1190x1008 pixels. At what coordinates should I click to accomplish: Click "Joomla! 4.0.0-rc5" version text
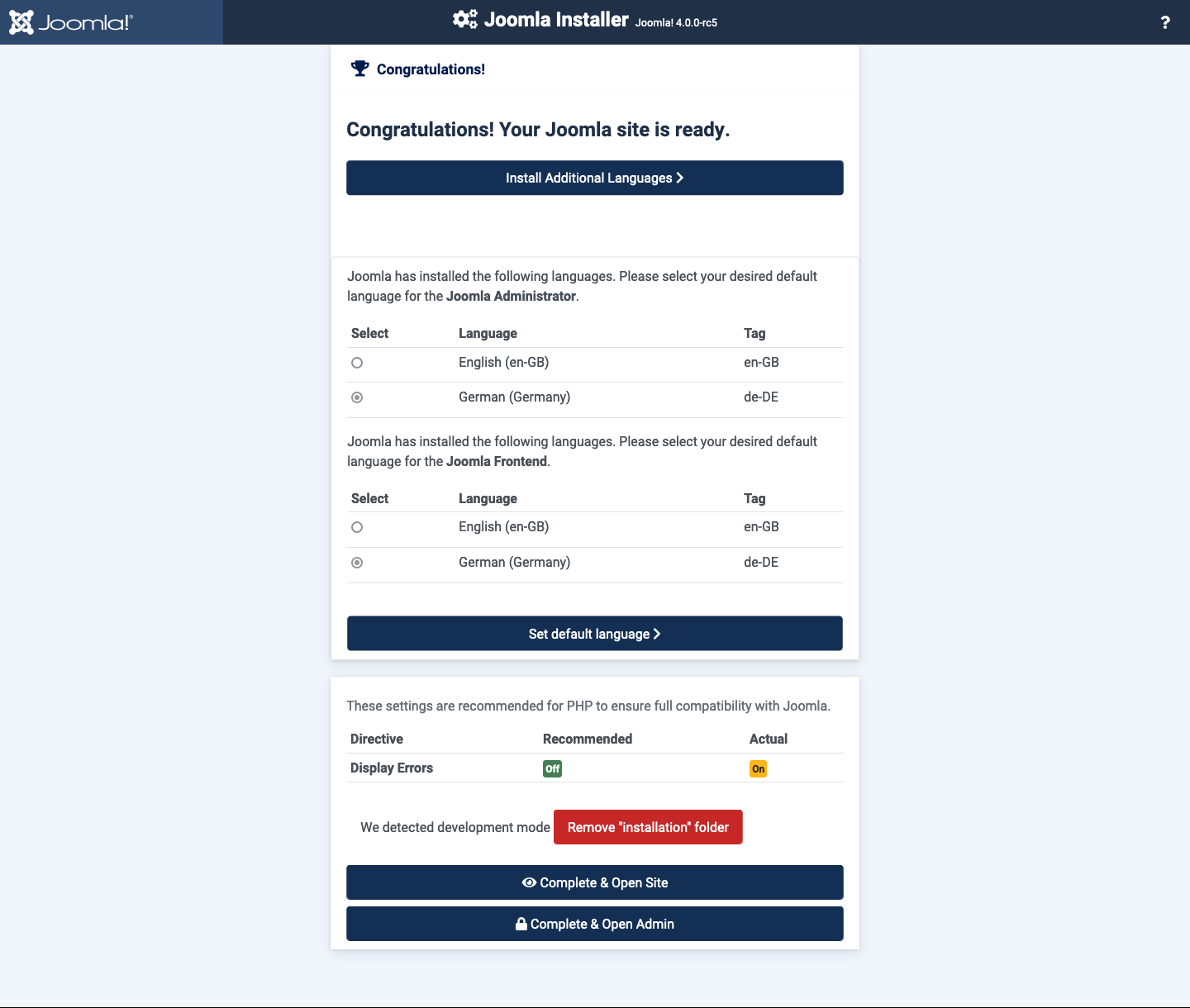click(x=676, y=23)
